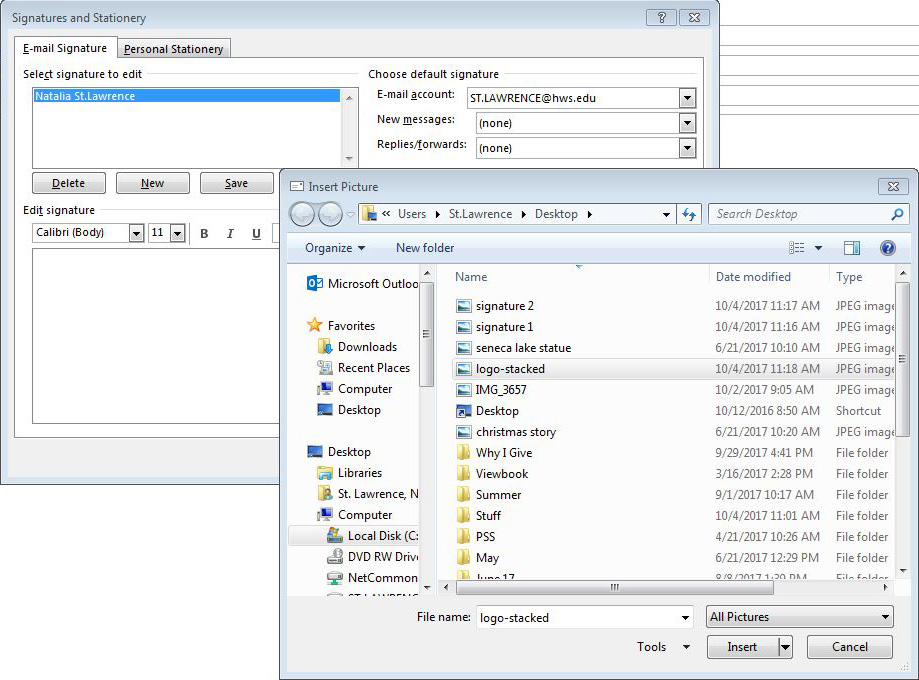Click the NetCommon network drive icon
The image size is (919, 680).
[335, 577]
